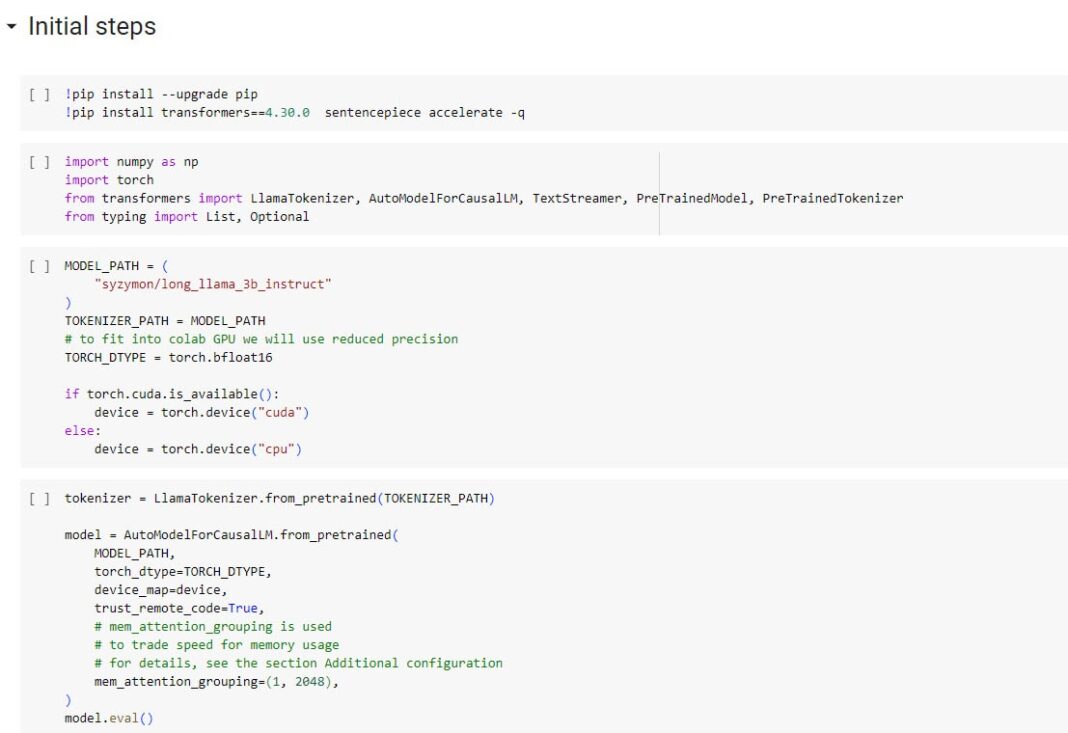Click the transformers==4.30.0 install line
Image resolution: width=1068 pixels, height=733 pixels.
pos(295,112)
